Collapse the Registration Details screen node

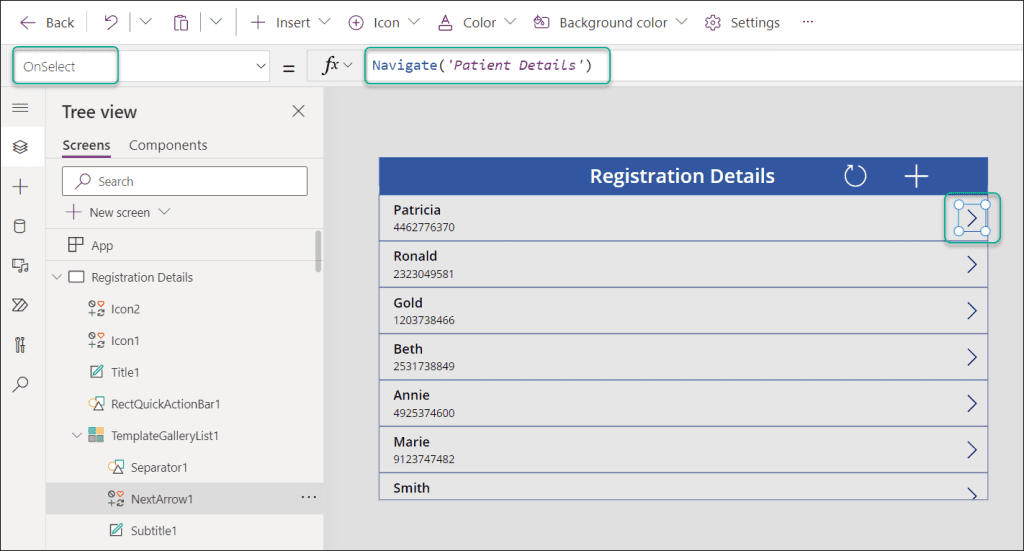[x=57, y=277]
